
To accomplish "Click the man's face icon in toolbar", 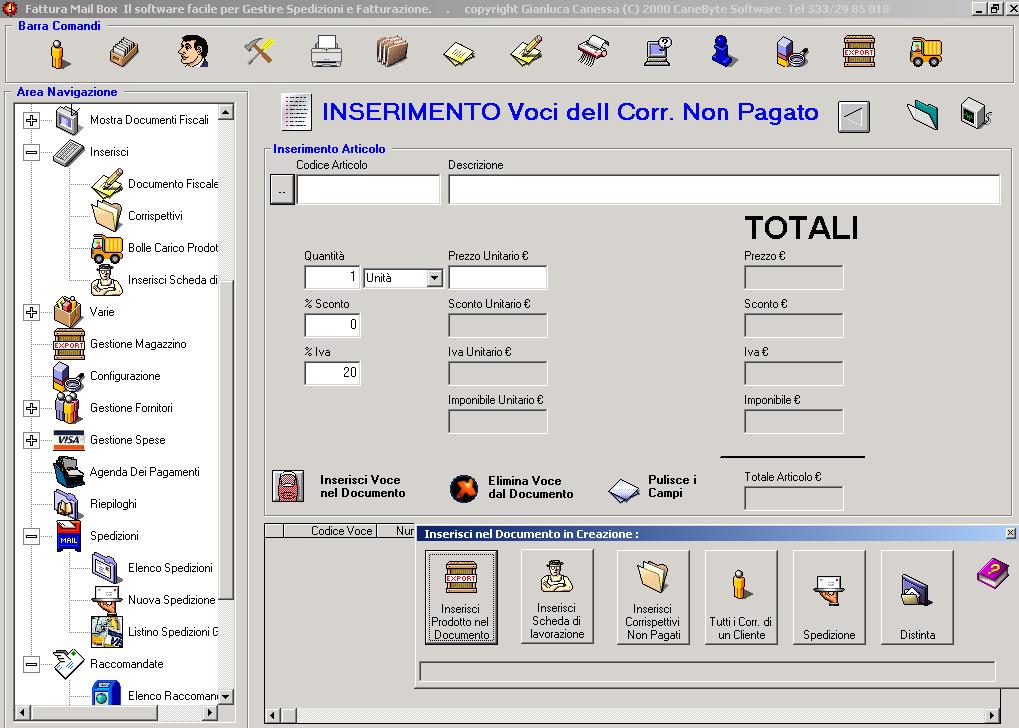I will 192,51.
